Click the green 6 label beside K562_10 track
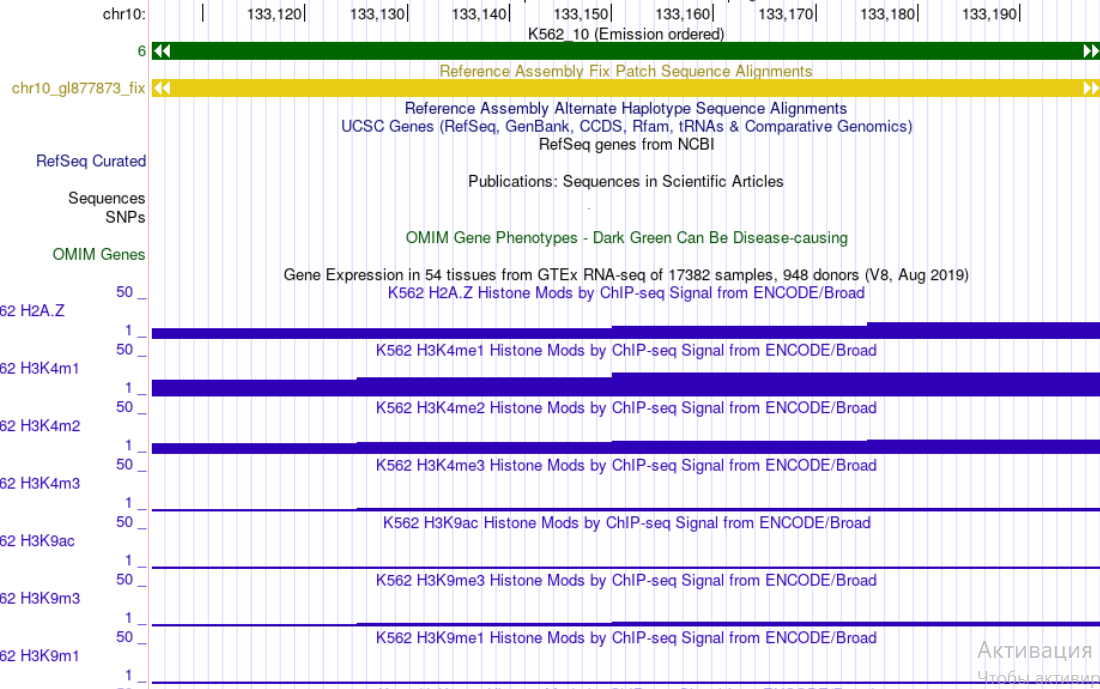The image size is (1100, 689). coord(142,51)
